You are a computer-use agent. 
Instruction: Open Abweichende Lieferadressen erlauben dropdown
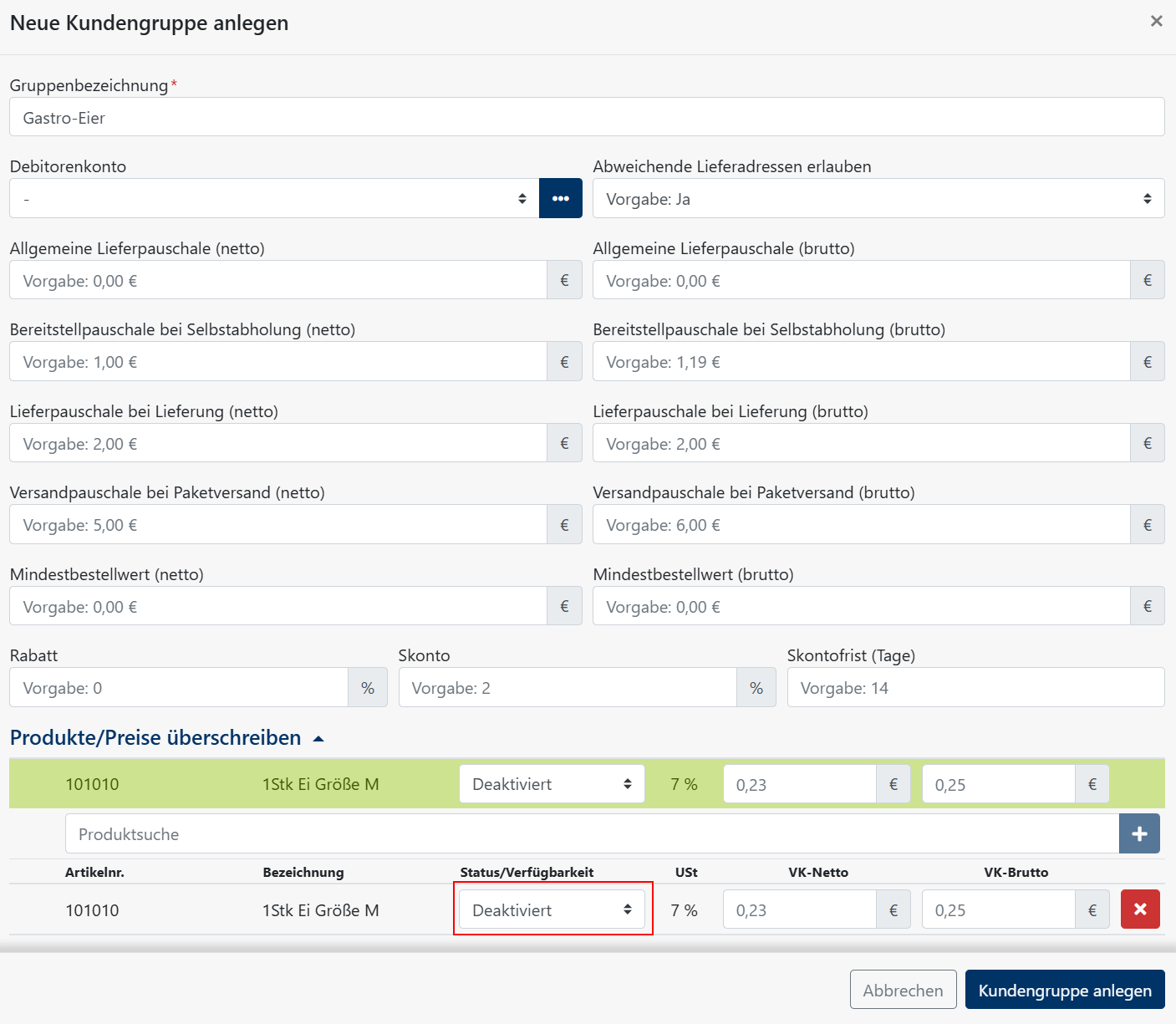coord(878,199)
